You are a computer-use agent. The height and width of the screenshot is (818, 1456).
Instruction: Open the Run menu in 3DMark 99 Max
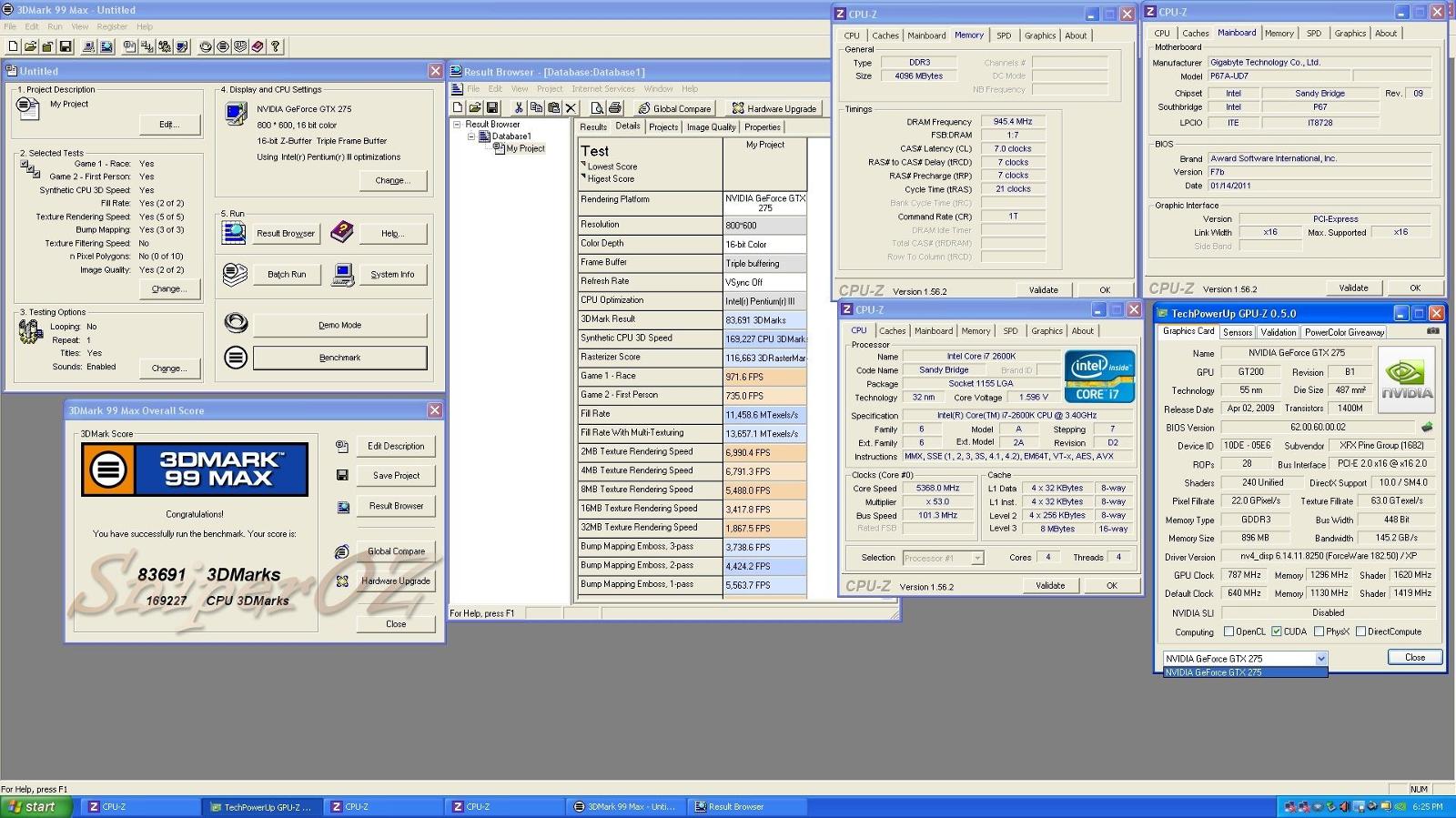(x=55, y=26)
